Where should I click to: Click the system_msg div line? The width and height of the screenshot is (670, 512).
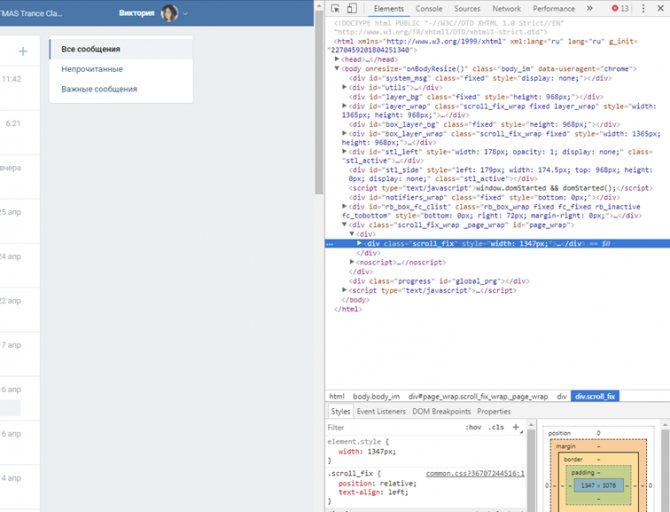[x=480, y=78]
